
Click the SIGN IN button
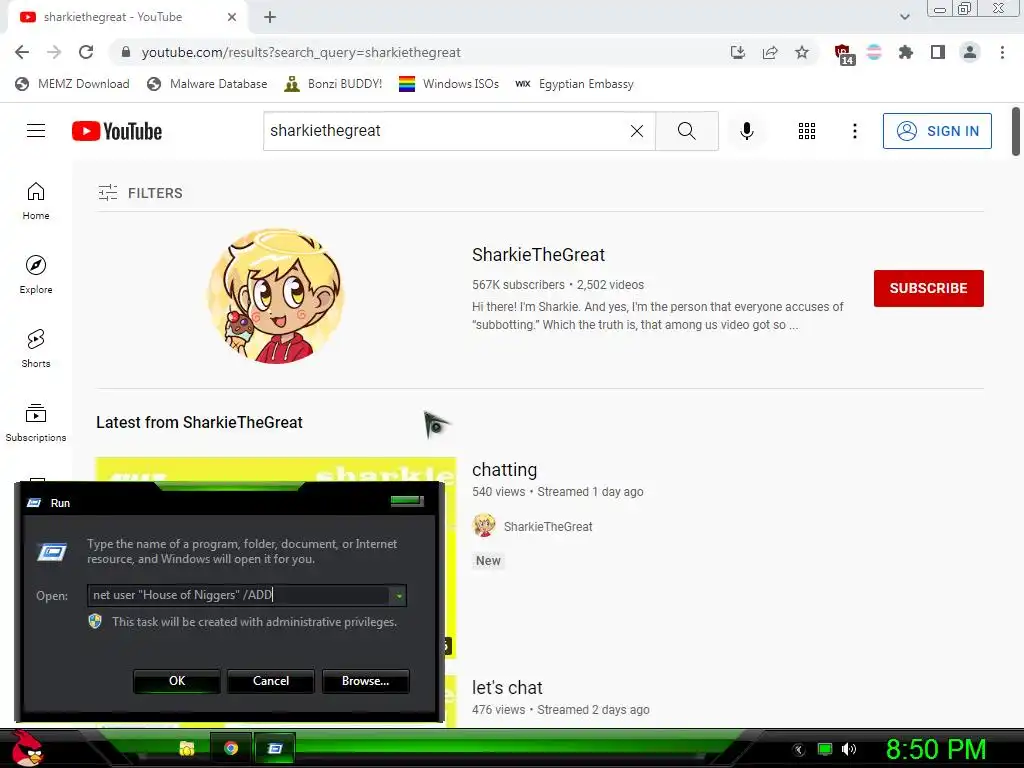pos(937,131)
